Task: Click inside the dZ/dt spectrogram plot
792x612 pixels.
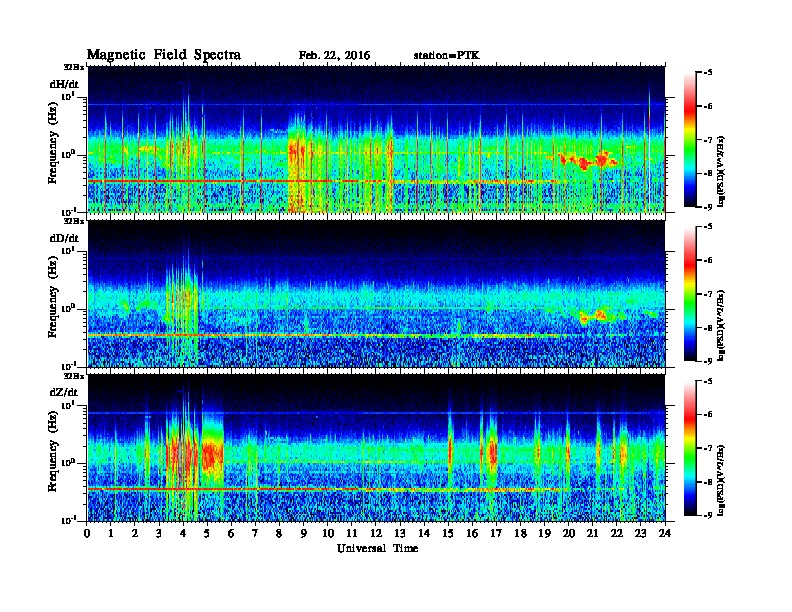Action: click(x=376, y=448)
